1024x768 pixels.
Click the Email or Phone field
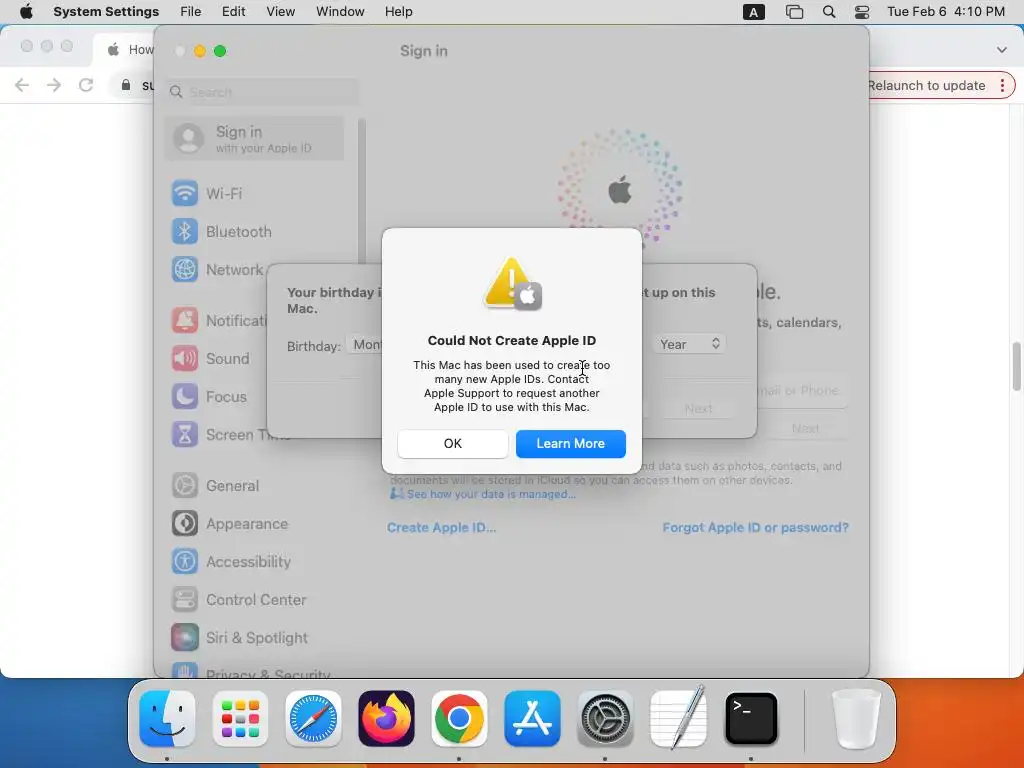[803, 391]
